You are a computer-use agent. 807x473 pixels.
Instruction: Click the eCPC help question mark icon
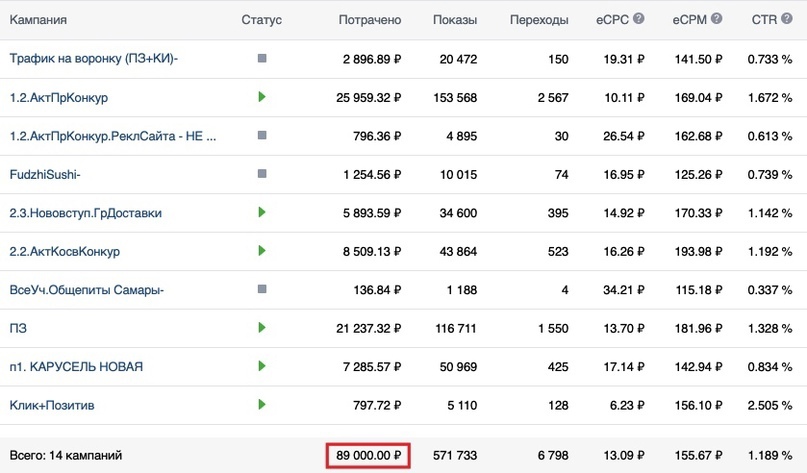point(639,19)
